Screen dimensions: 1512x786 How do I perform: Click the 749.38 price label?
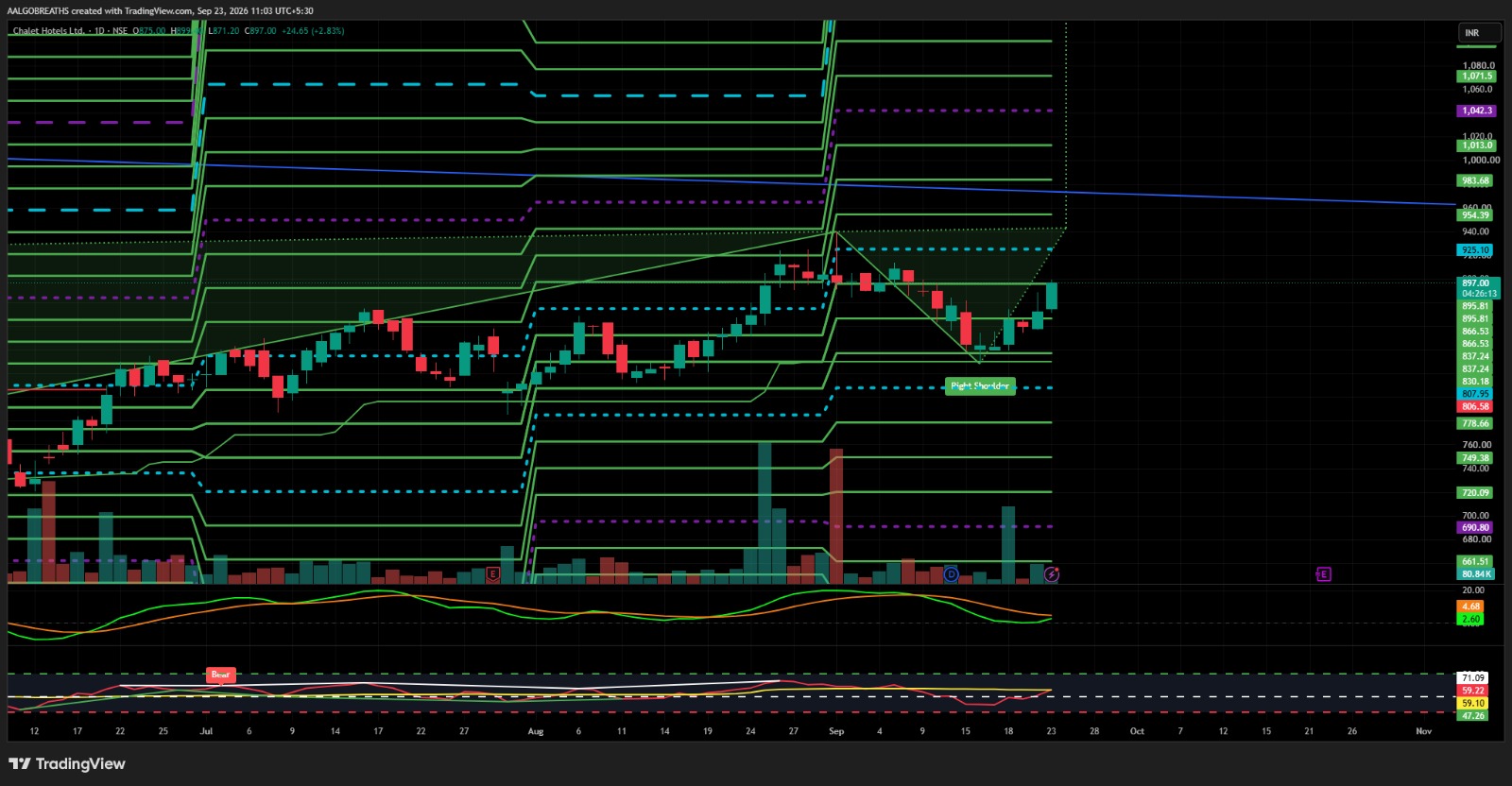pyautogui.click(x=1475, y=458)
